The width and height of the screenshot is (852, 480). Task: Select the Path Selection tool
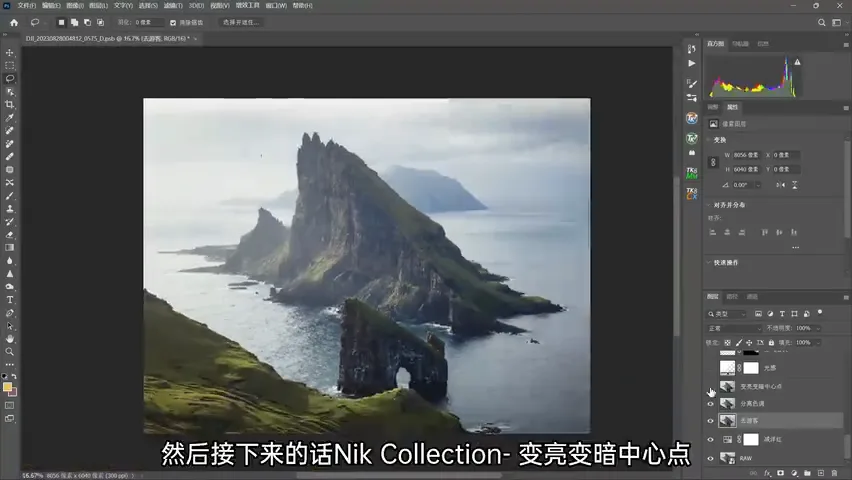pyautogui.click(x=10, y=326)
